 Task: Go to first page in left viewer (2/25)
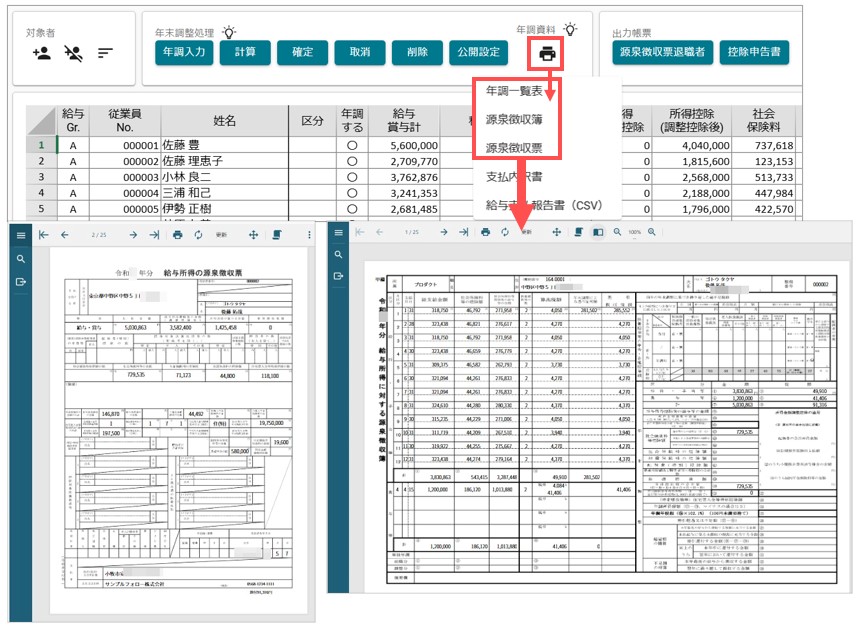point(44,235)
